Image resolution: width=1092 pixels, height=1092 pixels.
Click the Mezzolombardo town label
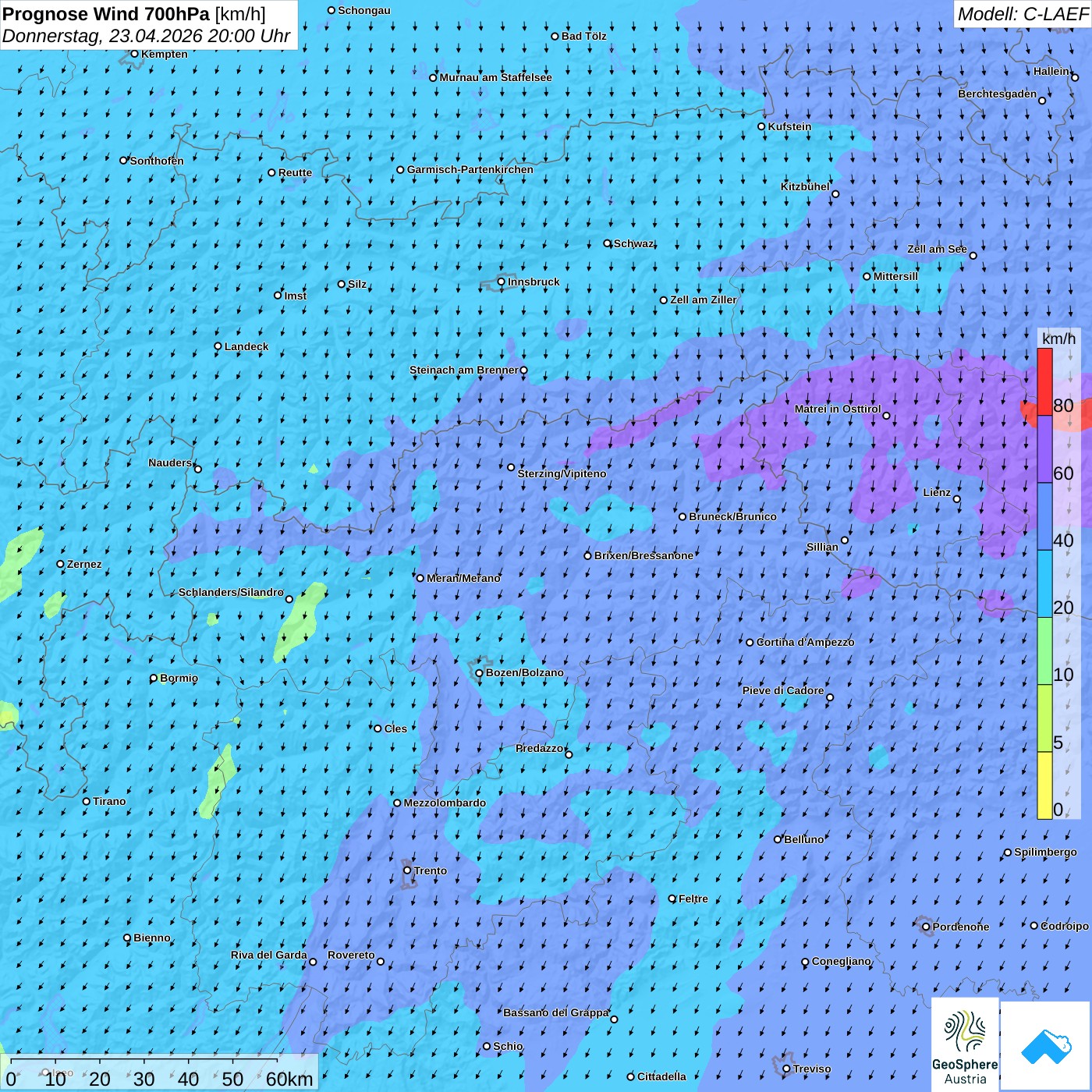point(445,803)
